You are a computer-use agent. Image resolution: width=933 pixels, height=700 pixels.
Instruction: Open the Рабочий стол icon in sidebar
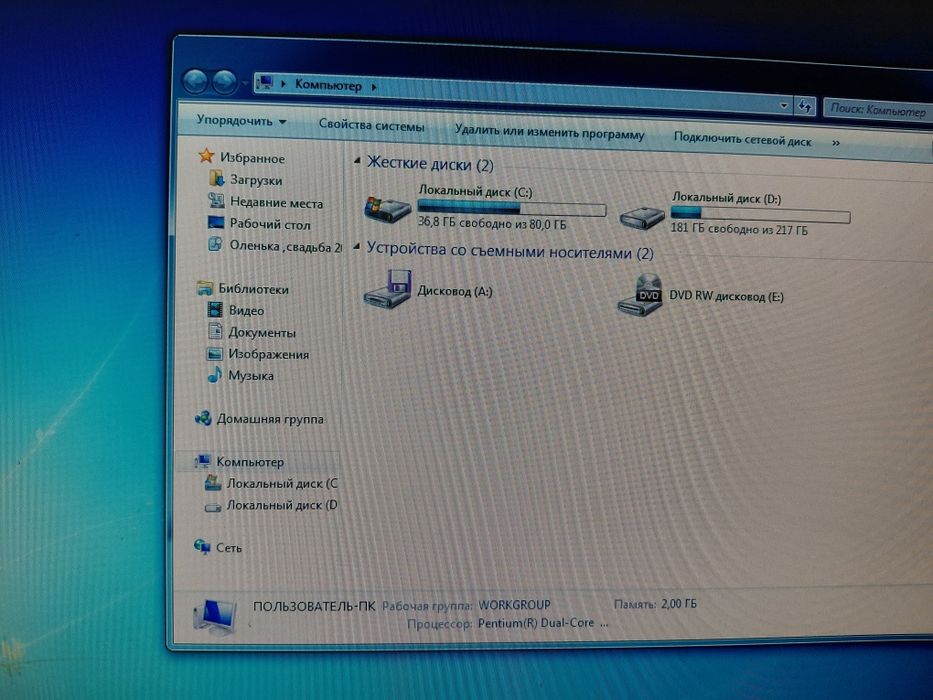click(215, 223)
